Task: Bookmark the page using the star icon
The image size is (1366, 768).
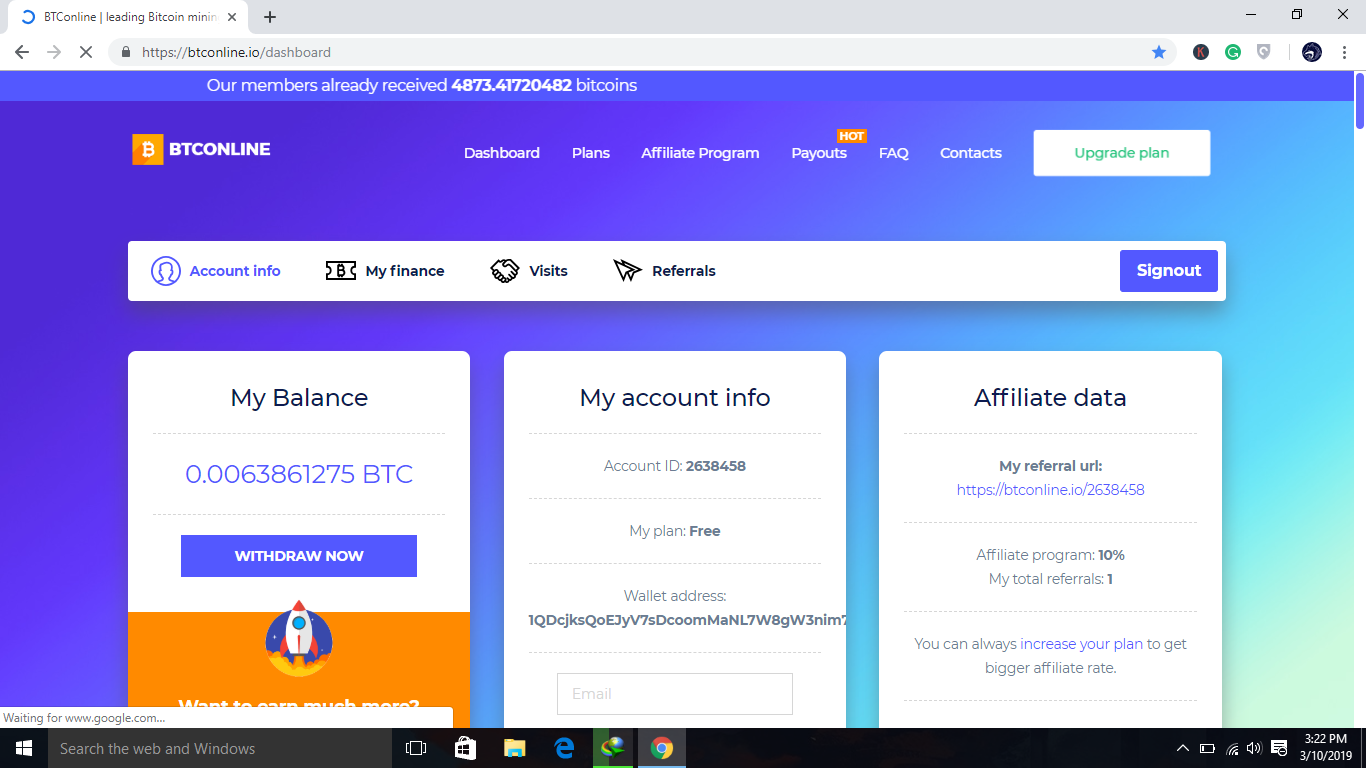Action: click(x=1159, y=51)
